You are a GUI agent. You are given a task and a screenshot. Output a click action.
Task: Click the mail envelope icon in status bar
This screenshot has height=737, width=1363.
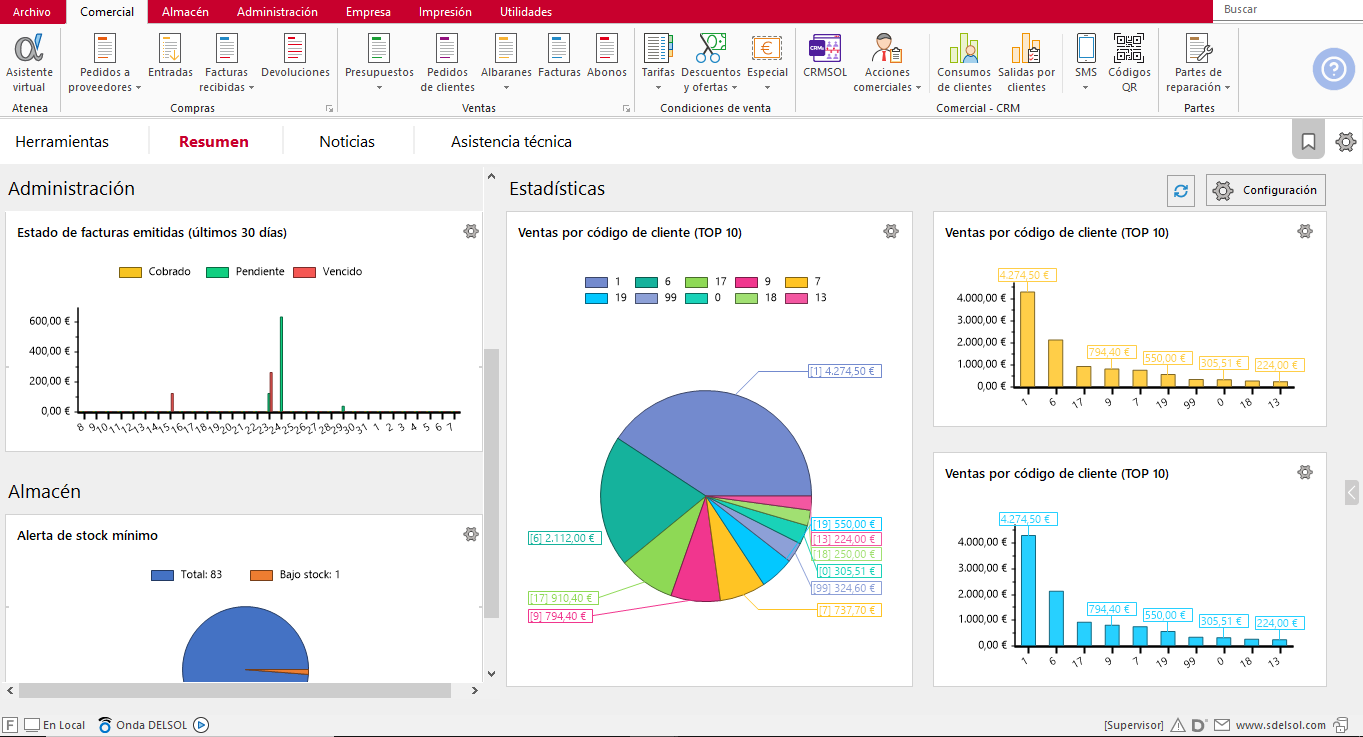[x=1222, y=725]
